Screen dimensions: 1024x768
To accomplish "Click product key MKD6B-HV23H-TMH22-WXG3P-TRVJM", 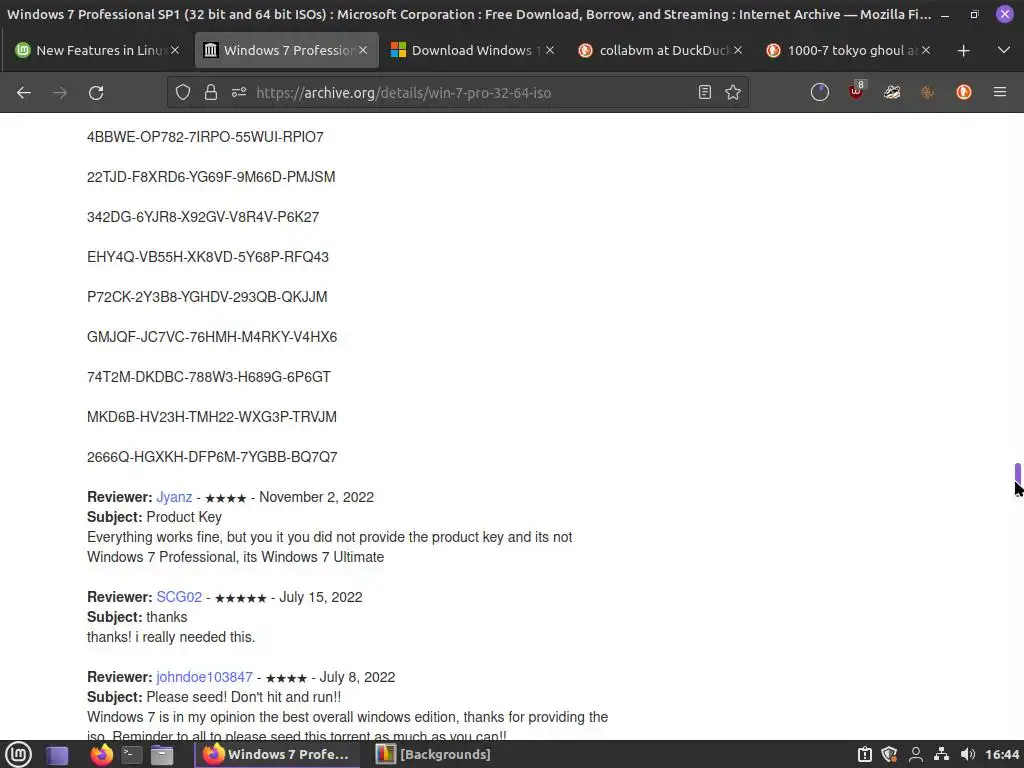I will [212, 417].
